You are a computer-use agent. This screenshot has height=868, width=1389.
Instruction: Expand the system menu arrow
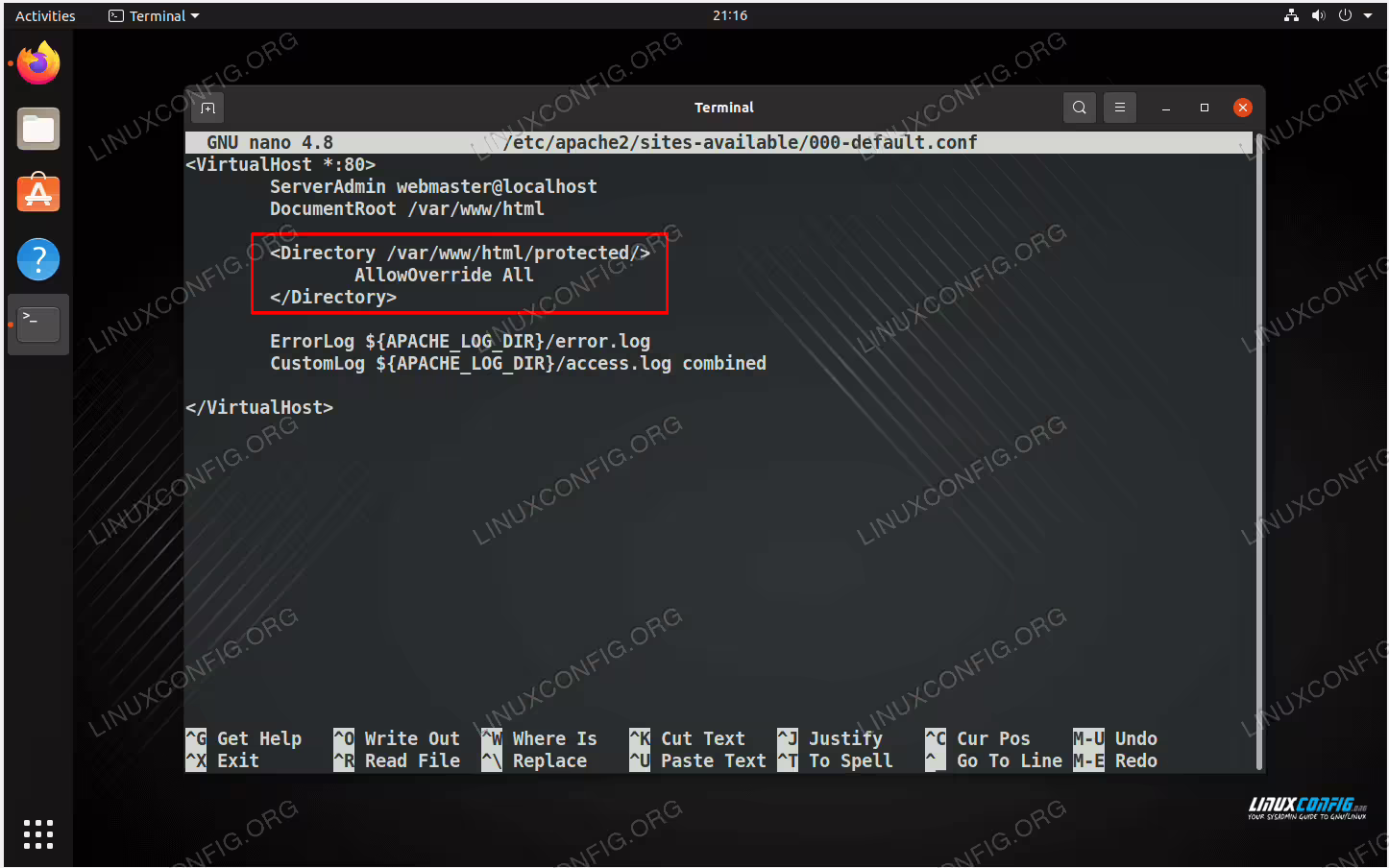(1368, 15)
